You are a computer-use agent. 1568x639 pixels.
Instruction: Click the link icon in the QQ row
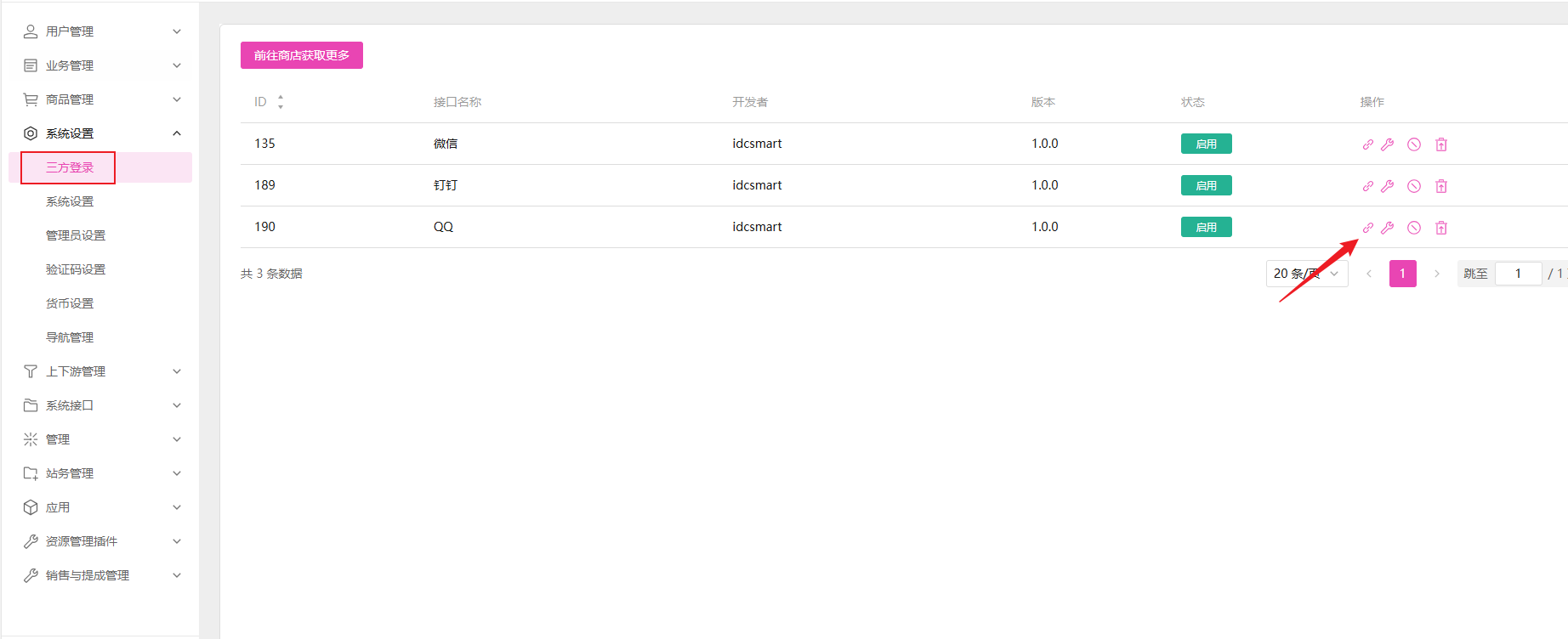coord(1367,228)
